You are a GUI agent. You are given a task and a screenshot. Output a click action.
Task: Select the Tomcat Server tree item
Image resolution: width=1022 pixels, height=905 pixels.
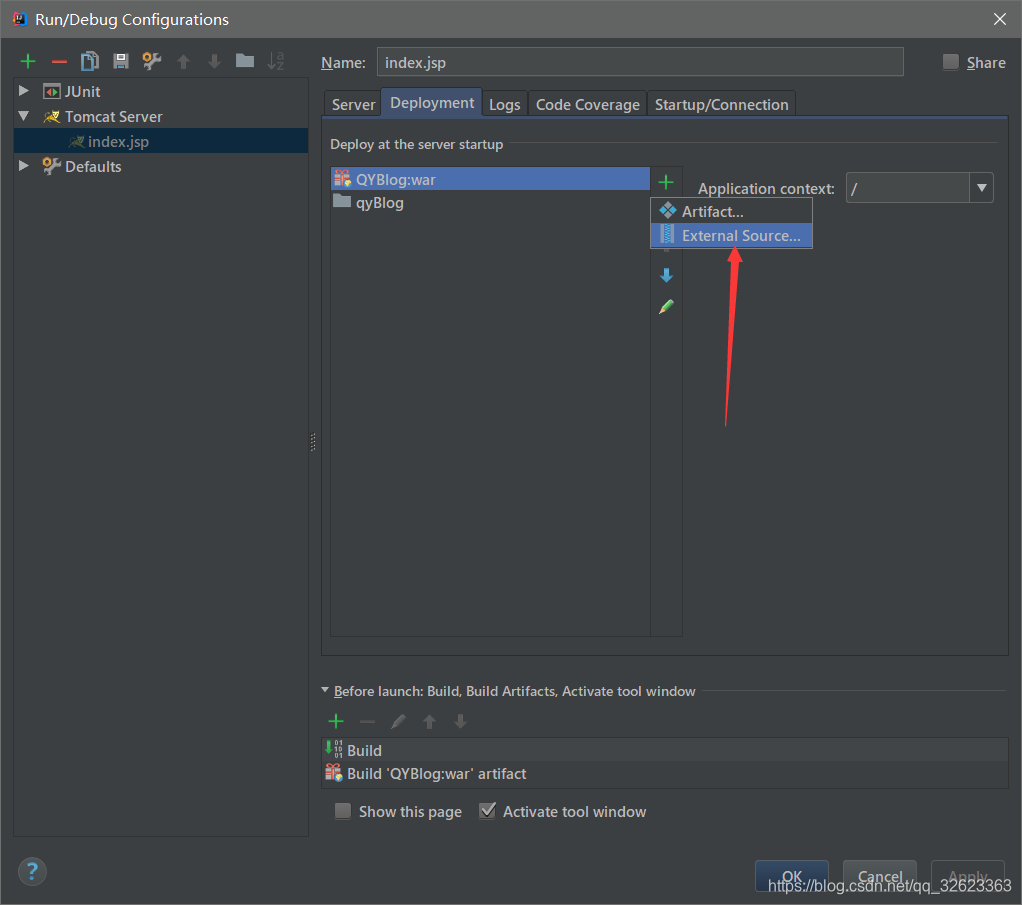(113, 117)
